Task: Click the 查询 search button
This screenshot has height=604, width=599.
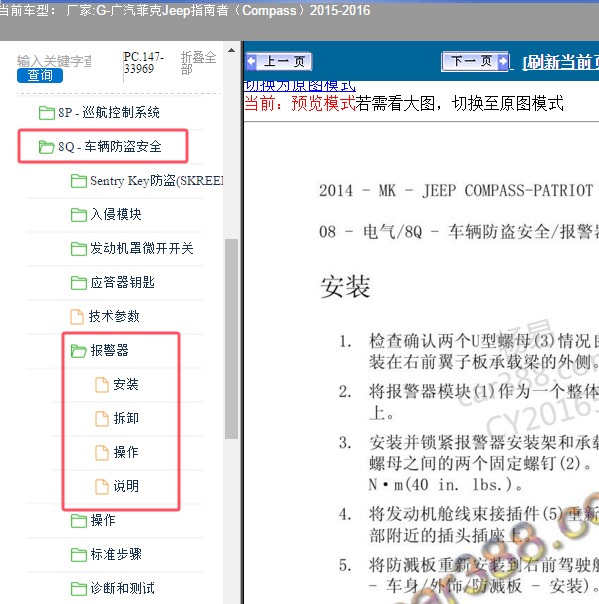Action: pos(40,75)
